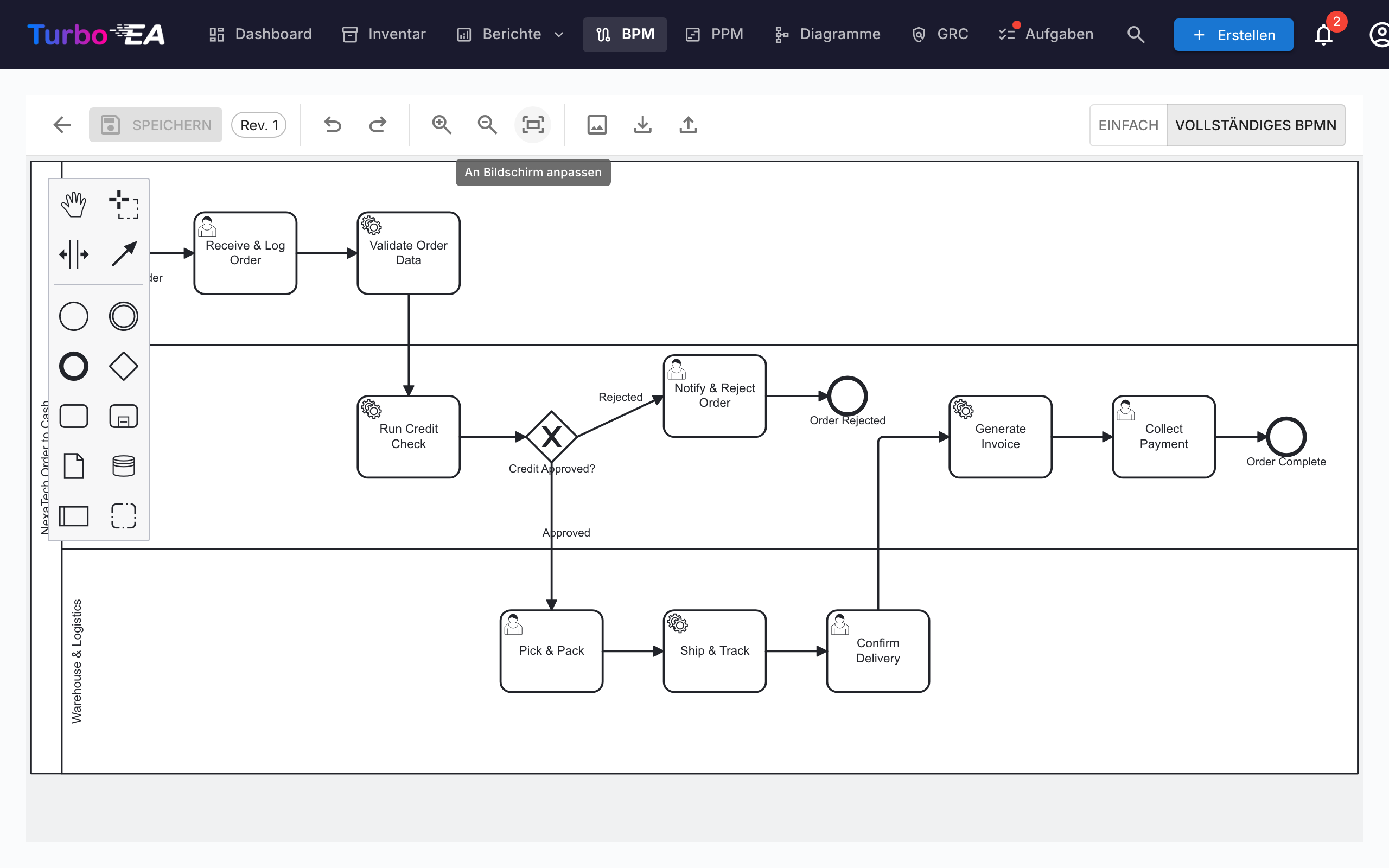This screenshot has width=1389, height=868.
Task: Go back with the arrow icon
Action: coord(61,125)
